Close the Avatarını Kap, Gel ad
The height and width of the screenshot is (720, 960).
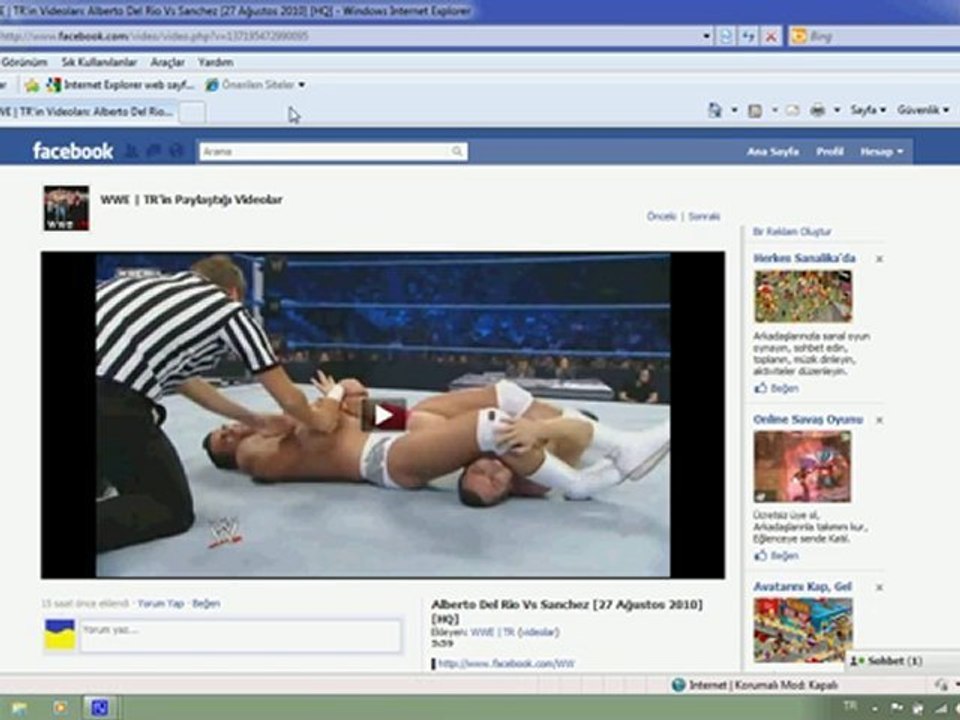[879, 588]
